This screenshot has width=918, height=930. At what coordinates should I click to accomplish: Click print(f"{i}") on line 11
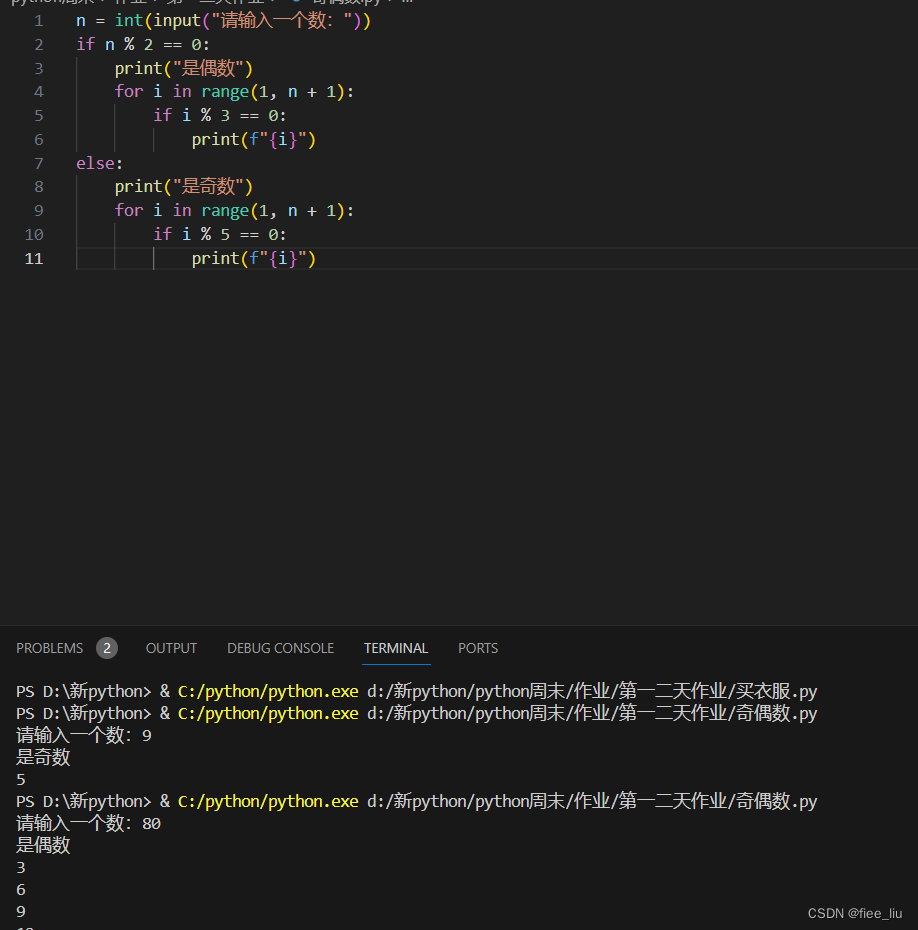[254, 259]
